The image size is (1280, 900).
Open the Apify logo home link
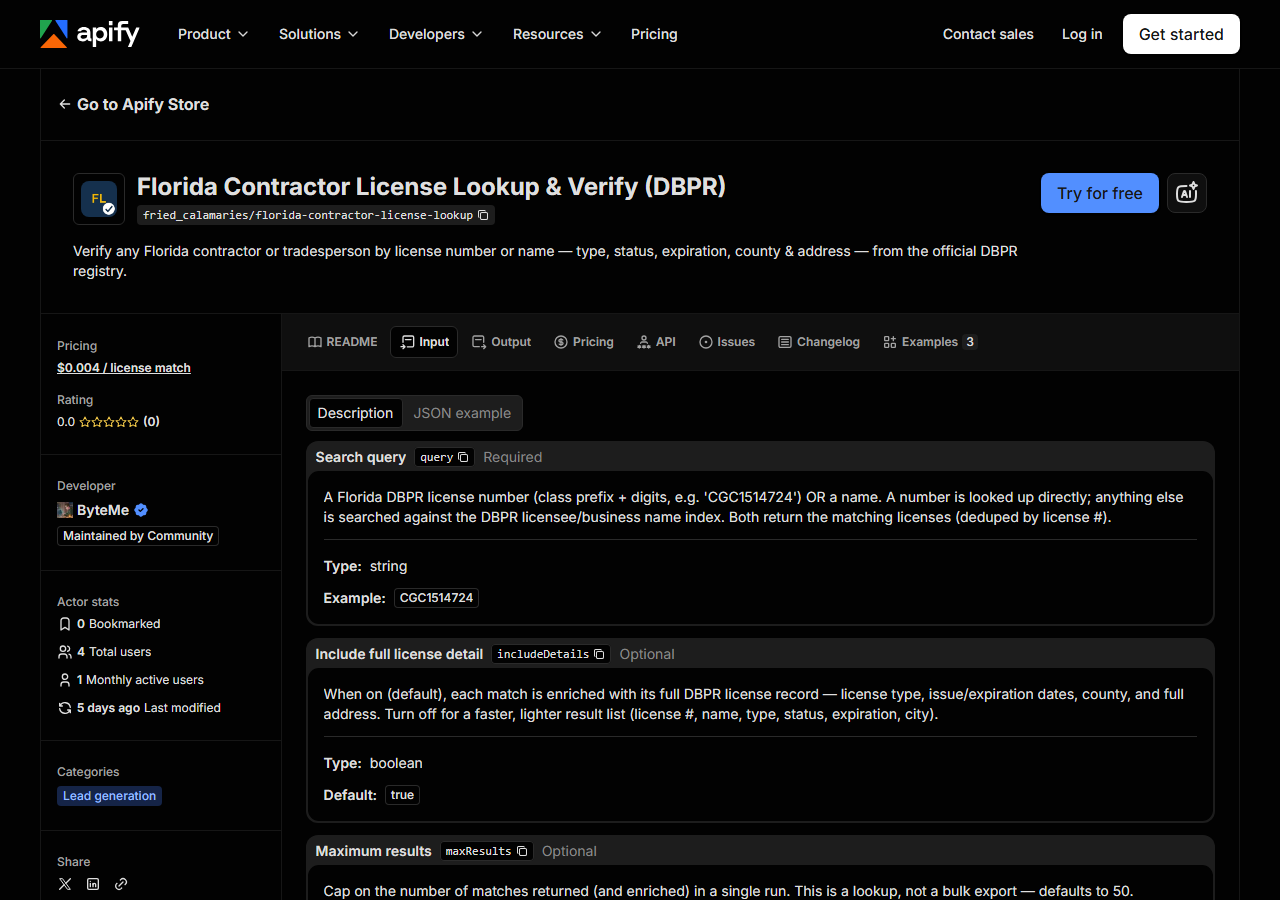point(90,34)
